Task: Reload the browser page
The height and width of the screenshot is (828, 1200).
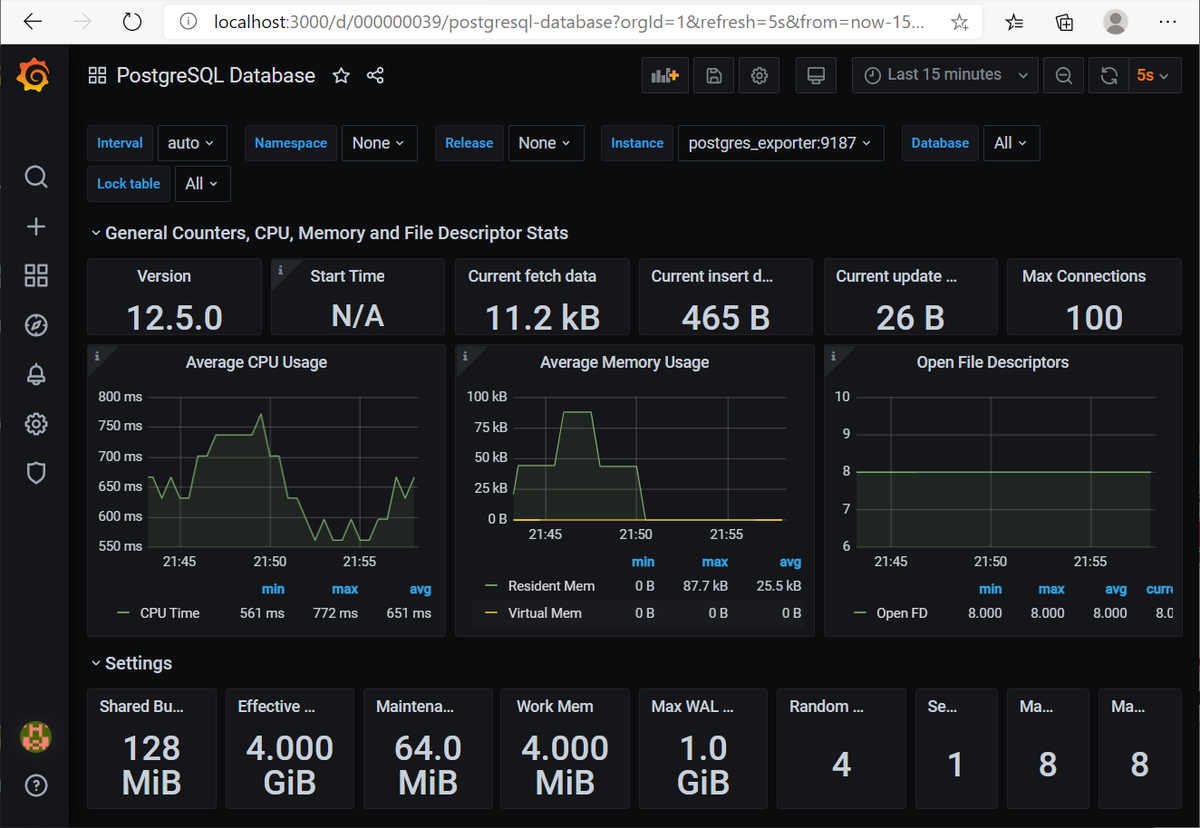Action: (132, 21)
